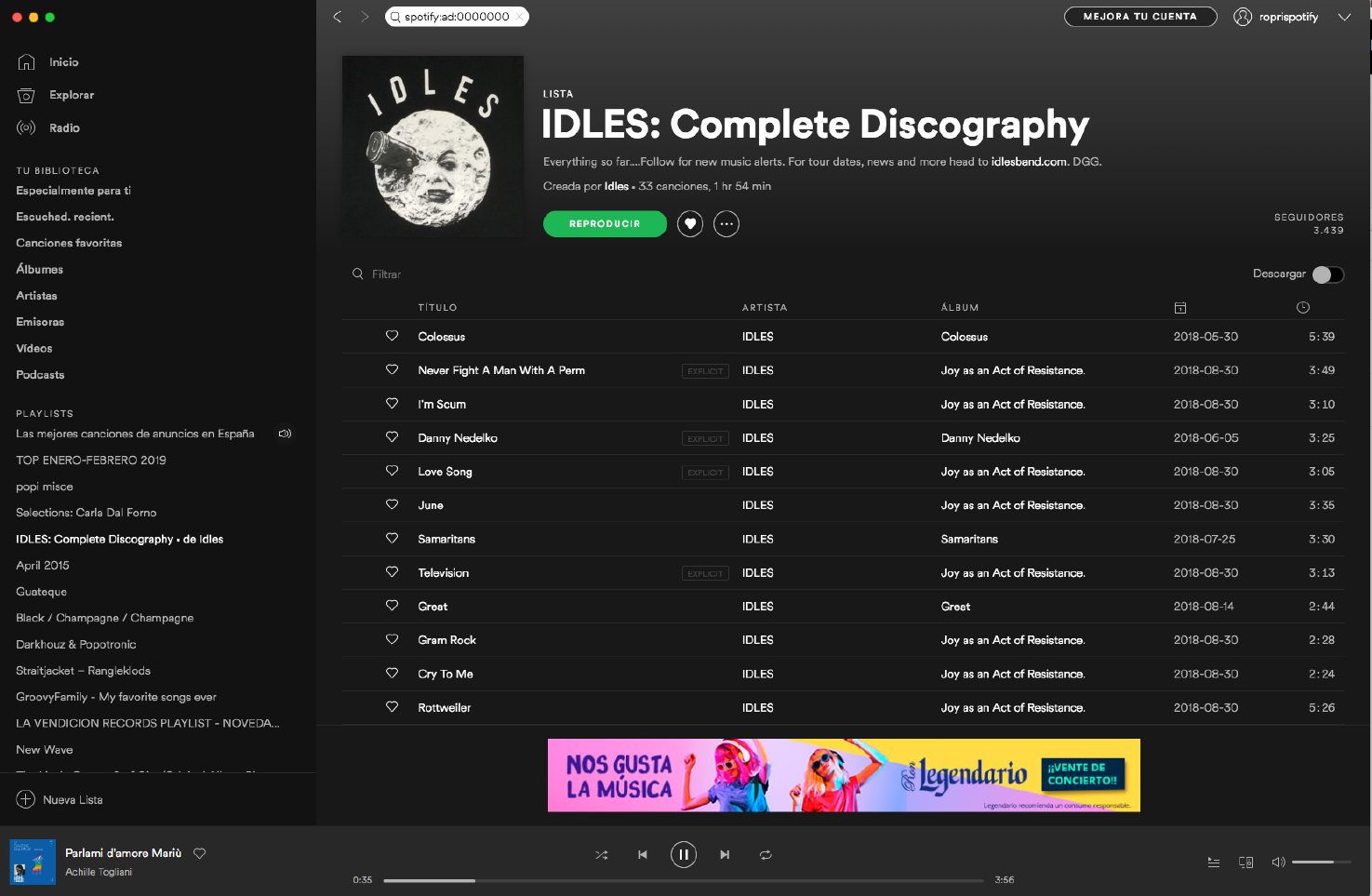The width and height of the screenshot is (1372, 896).
Task: Like the song Colossus with heart
Action: [x=392, y=336]
